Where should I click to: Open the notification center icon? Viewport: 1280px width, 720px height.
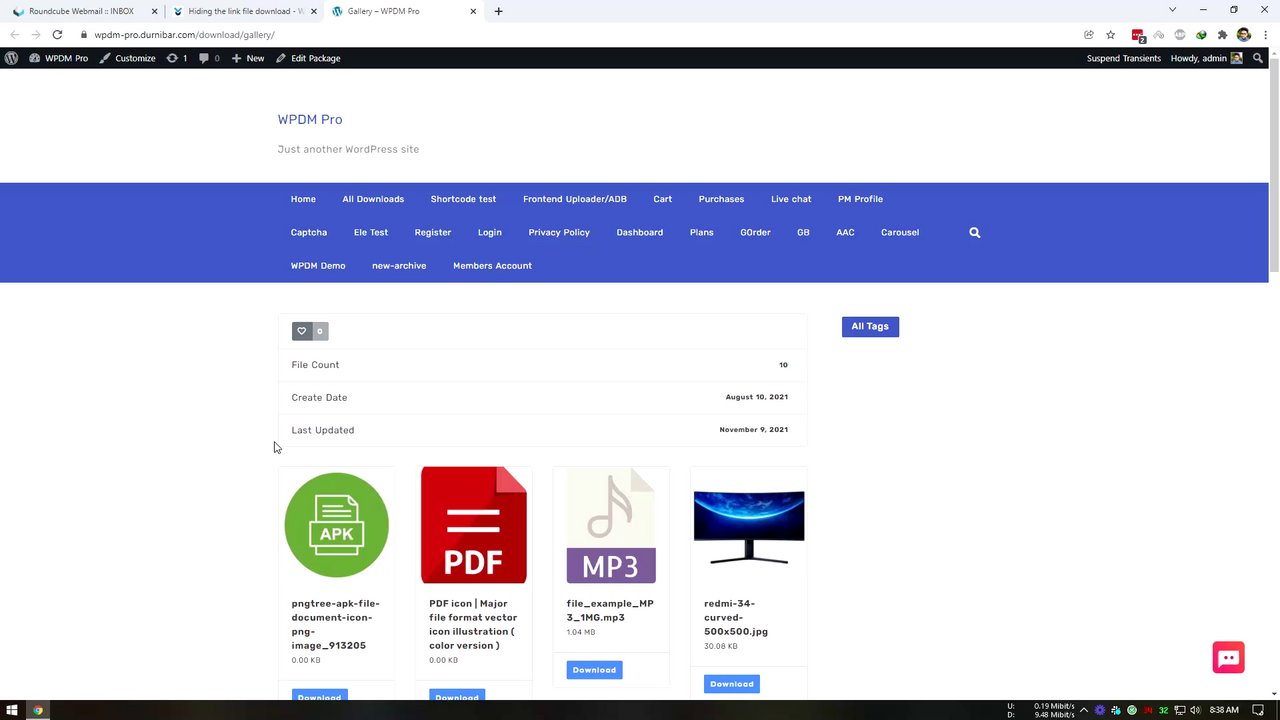1258,710
